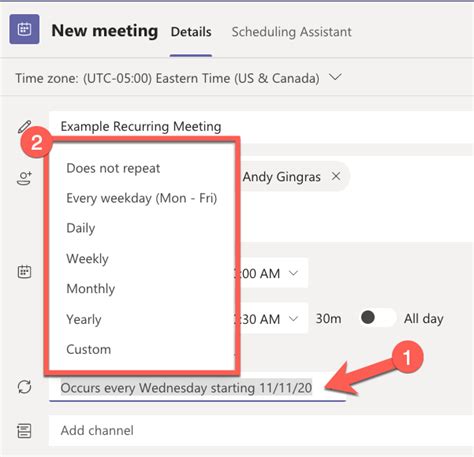Click the add attendees person icon
Viewport: 474px width, 457px height.
[x=24, y=178]
